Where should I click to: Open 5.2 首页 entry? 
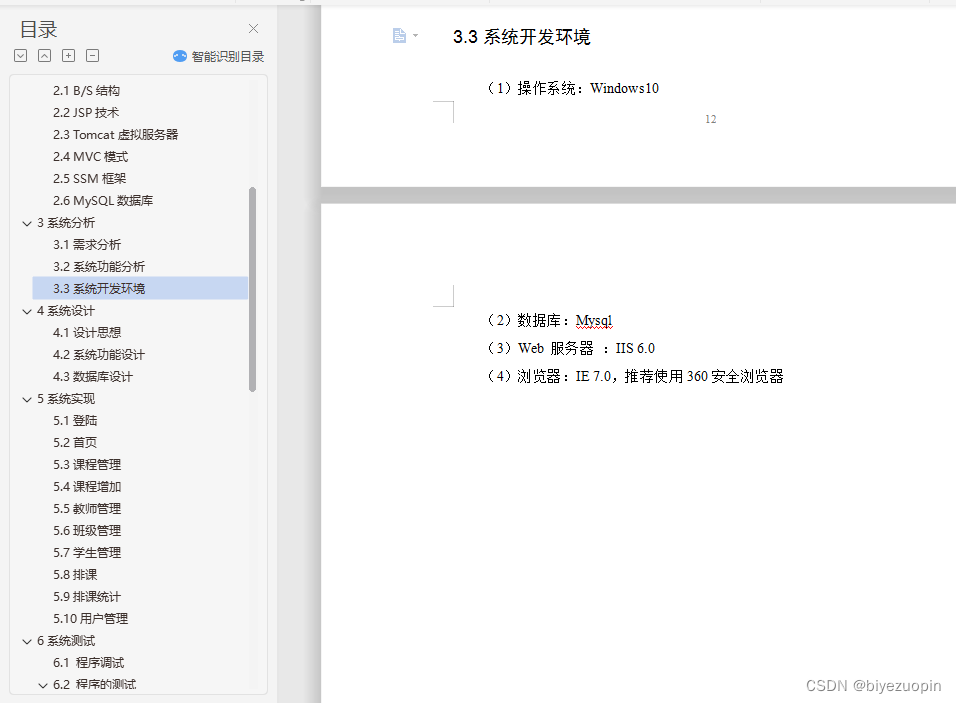(x=75, y=443)
